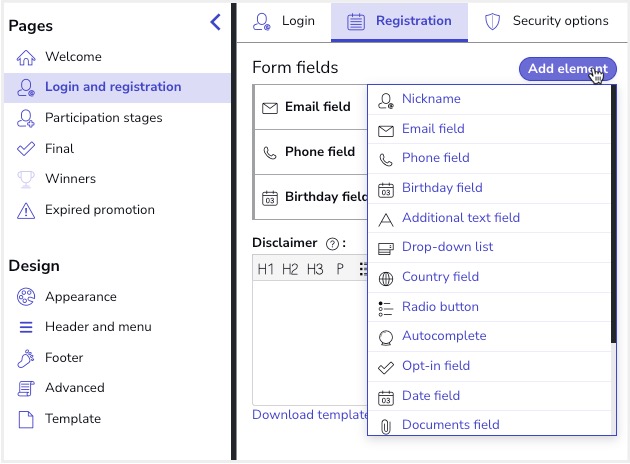
Task: Click the Winners trophy icon
Action: 26,179
